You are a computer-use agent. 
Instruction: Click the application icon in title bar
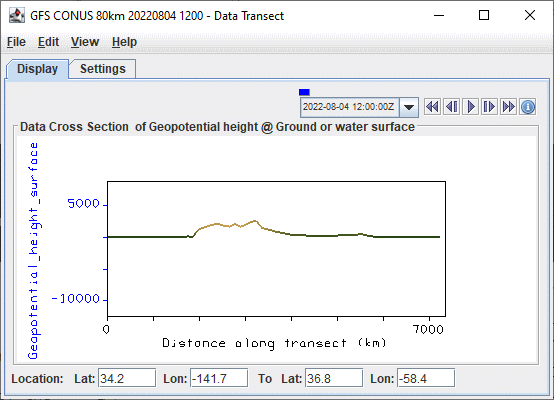pos(17,16)
